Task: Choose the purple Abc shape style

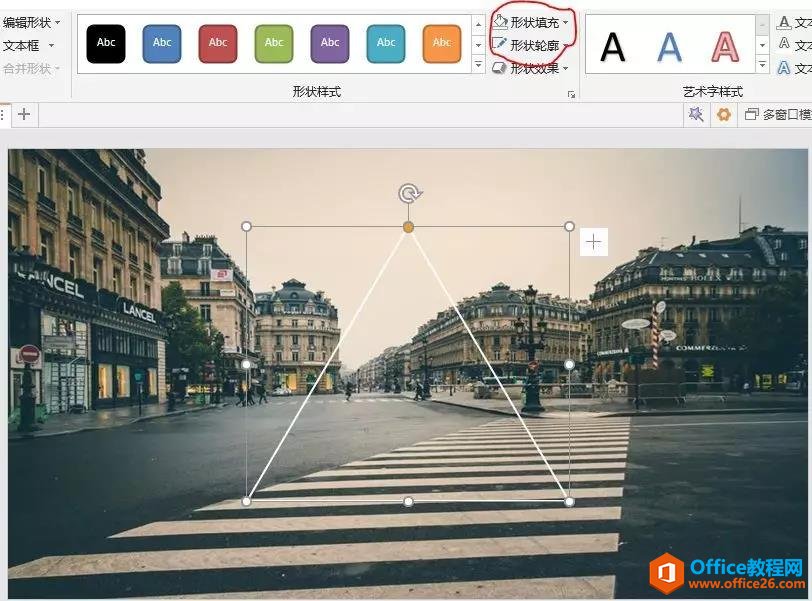Action: pyautogui.click(x=330, y=43)
